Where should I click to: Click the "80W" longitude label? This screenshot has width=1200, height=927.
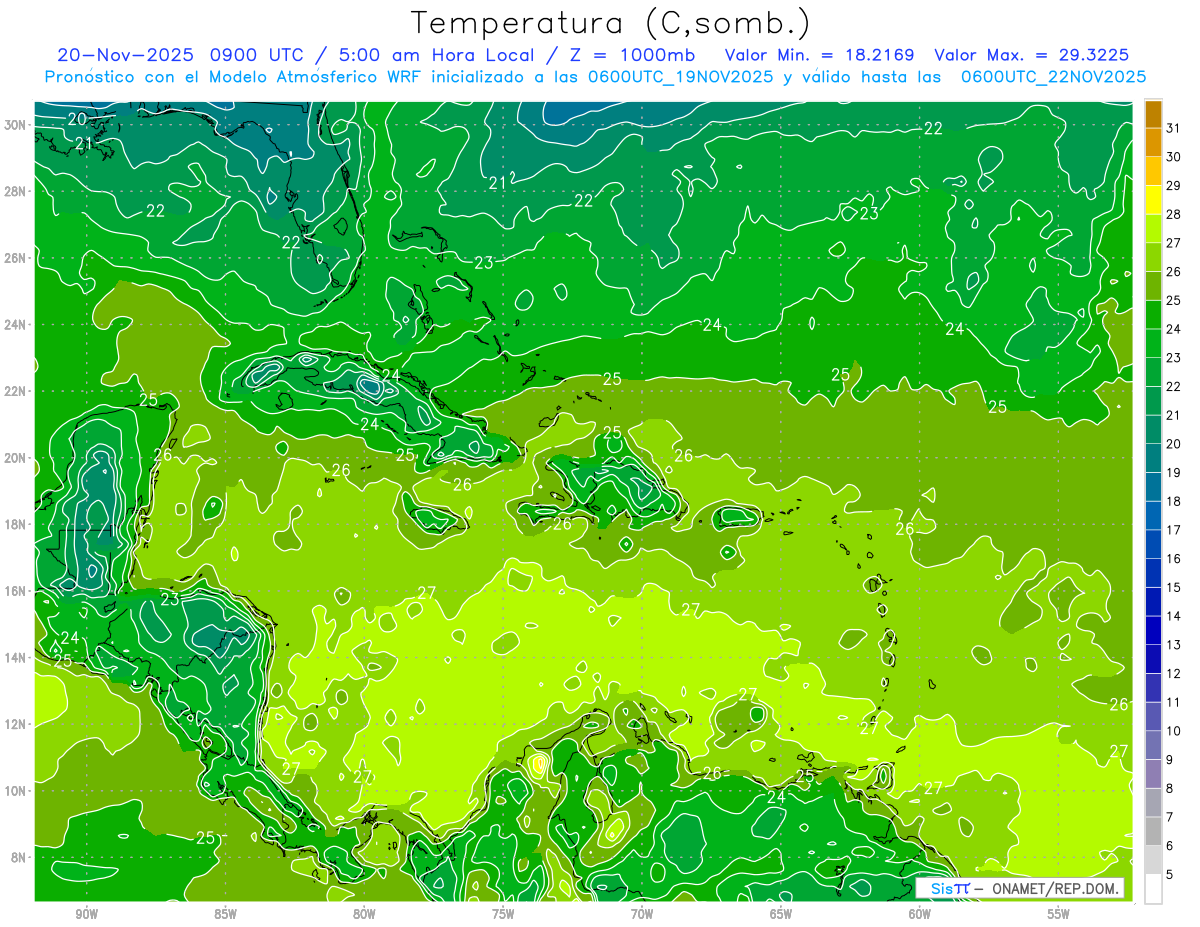[364, 914]
